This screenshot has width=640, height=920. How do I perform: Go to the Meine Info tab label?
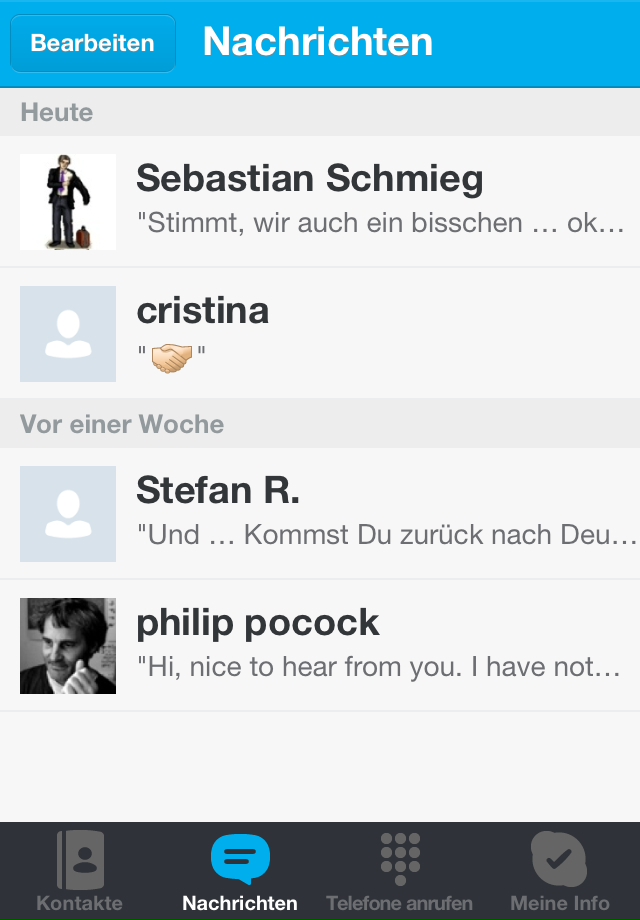coord(559,903)
